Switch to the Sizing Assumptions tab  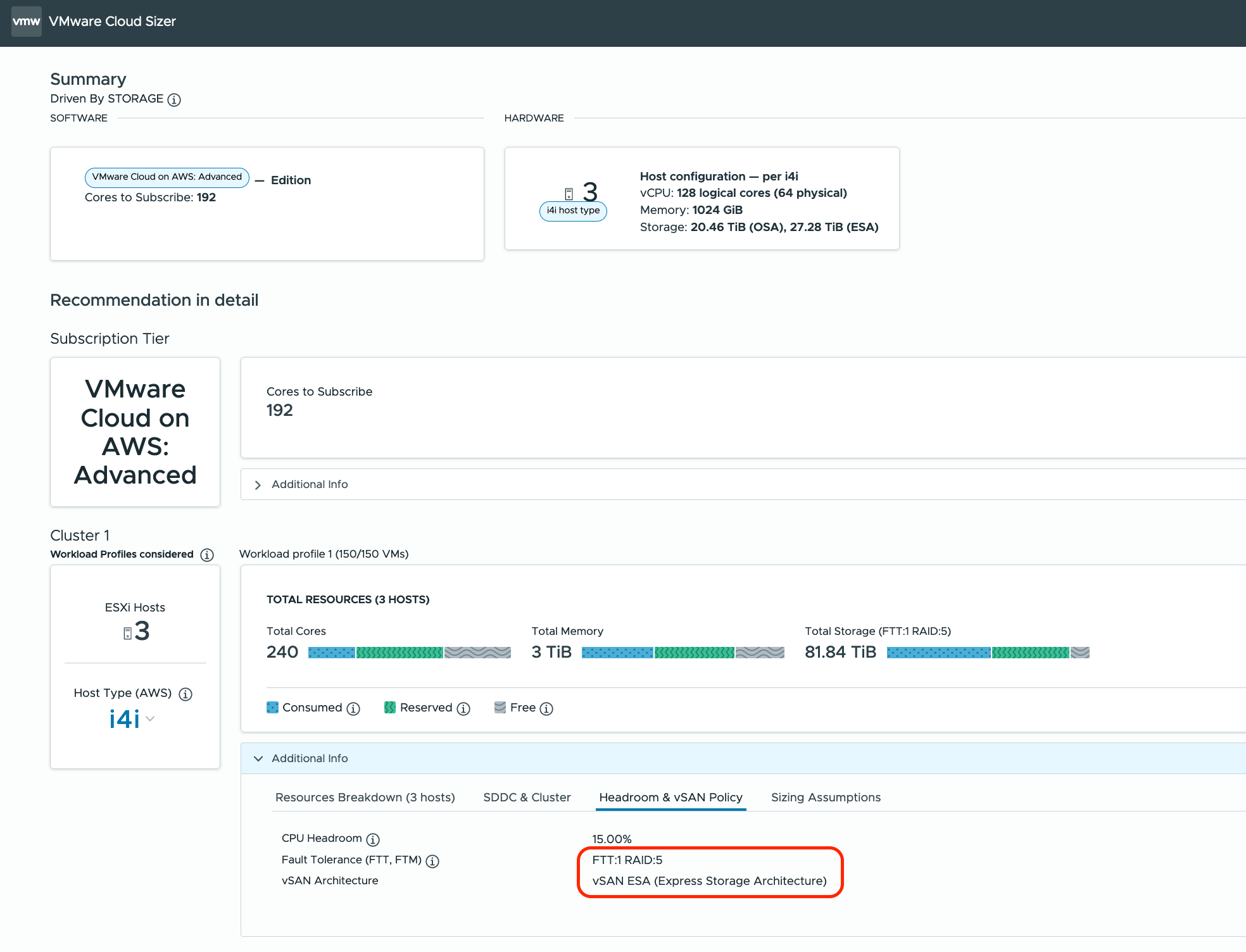(826, 797)
